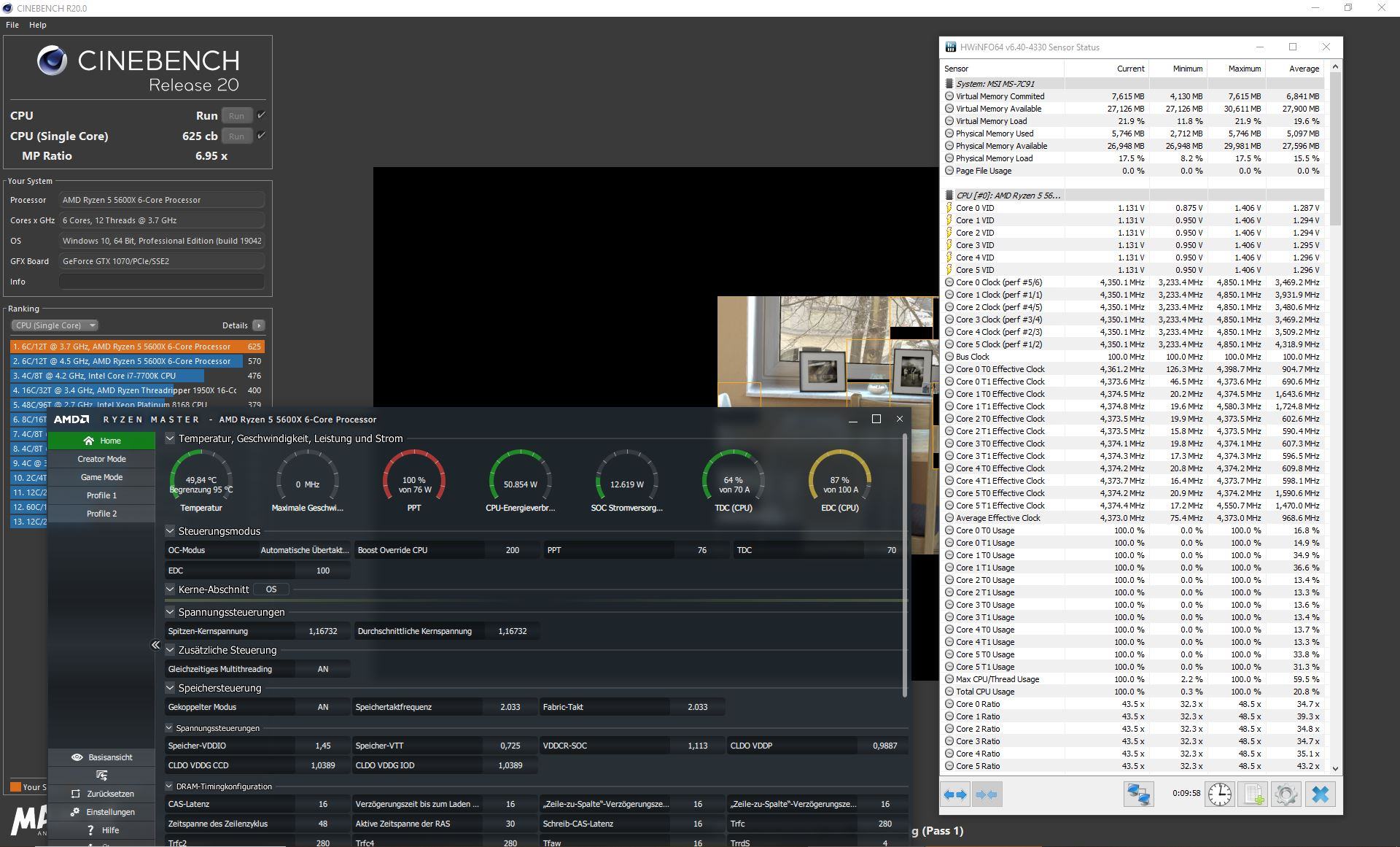Click the Temperatur gauge in Ryzen Master
Screen dimensions: 1400x847
point(201,481)
